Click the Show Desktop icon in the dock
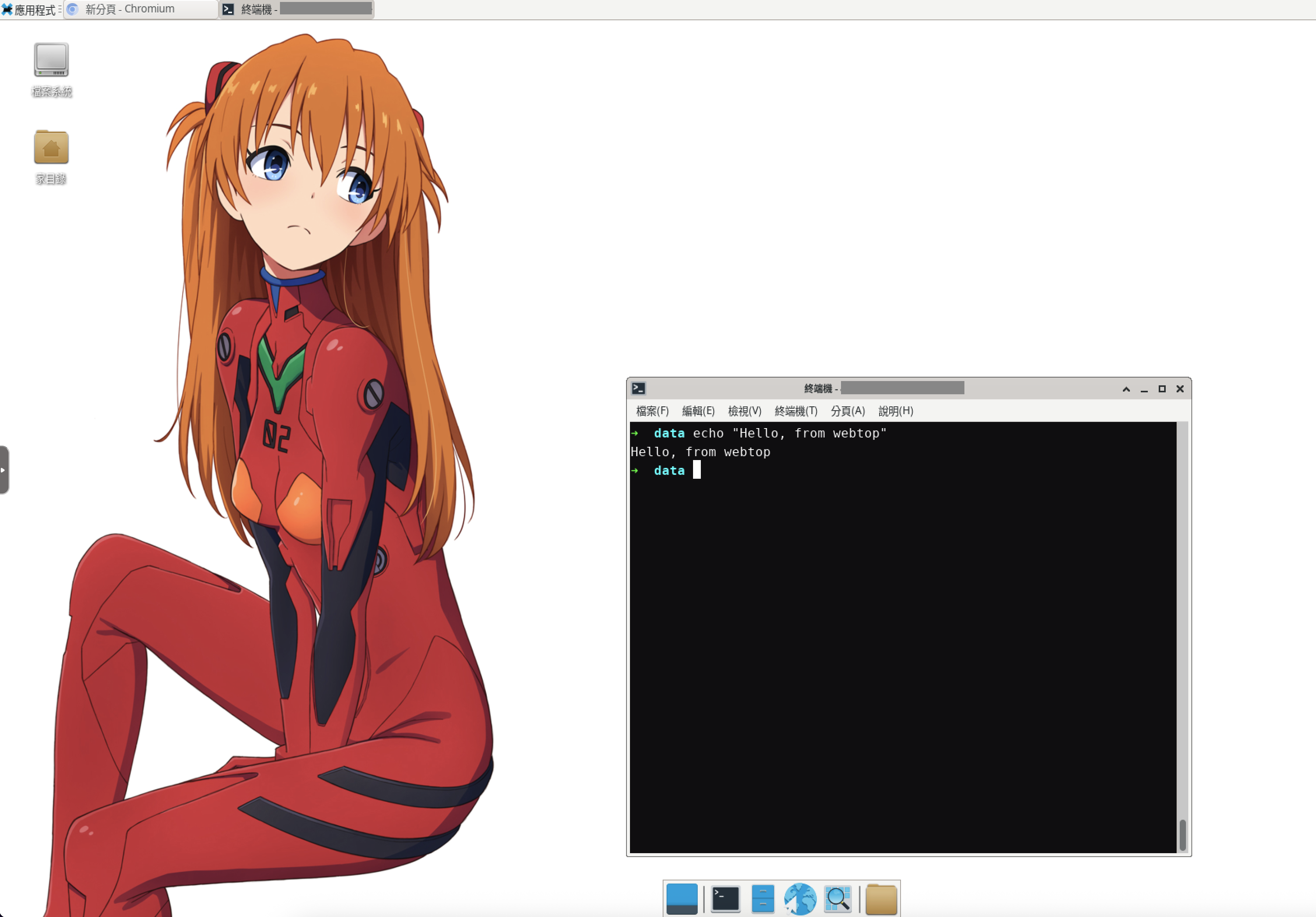Viewport: 1316px width, 917px height. [681, 899]
